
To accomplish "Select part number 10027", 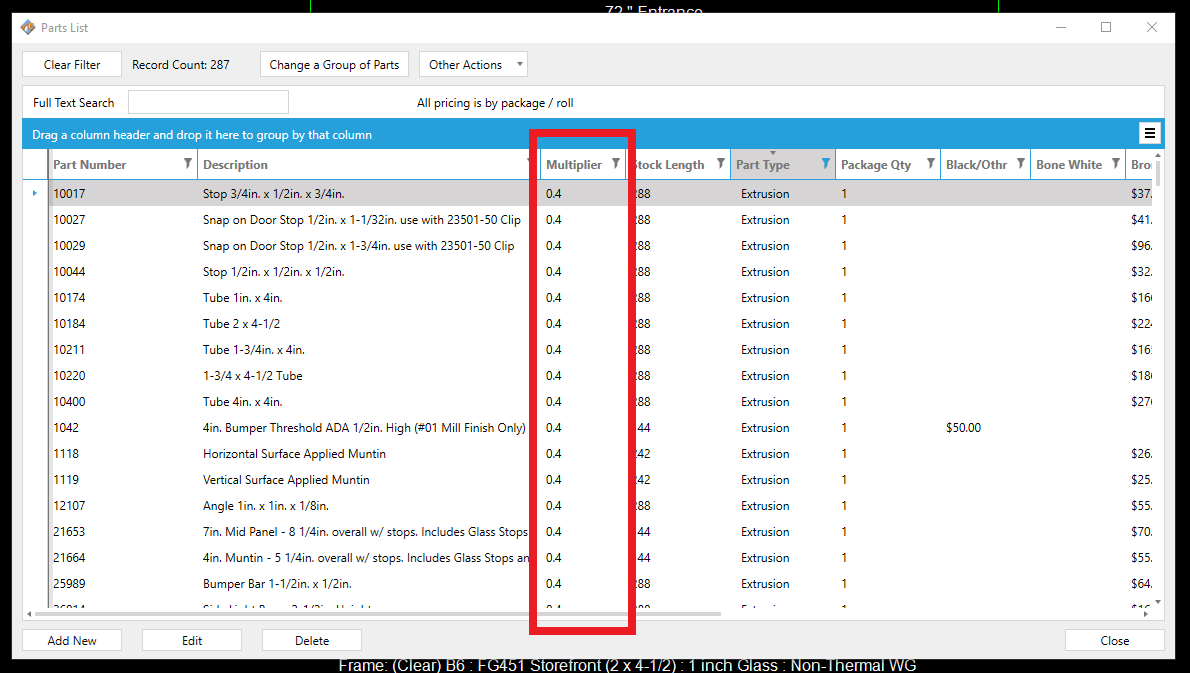I will point(69,220).
